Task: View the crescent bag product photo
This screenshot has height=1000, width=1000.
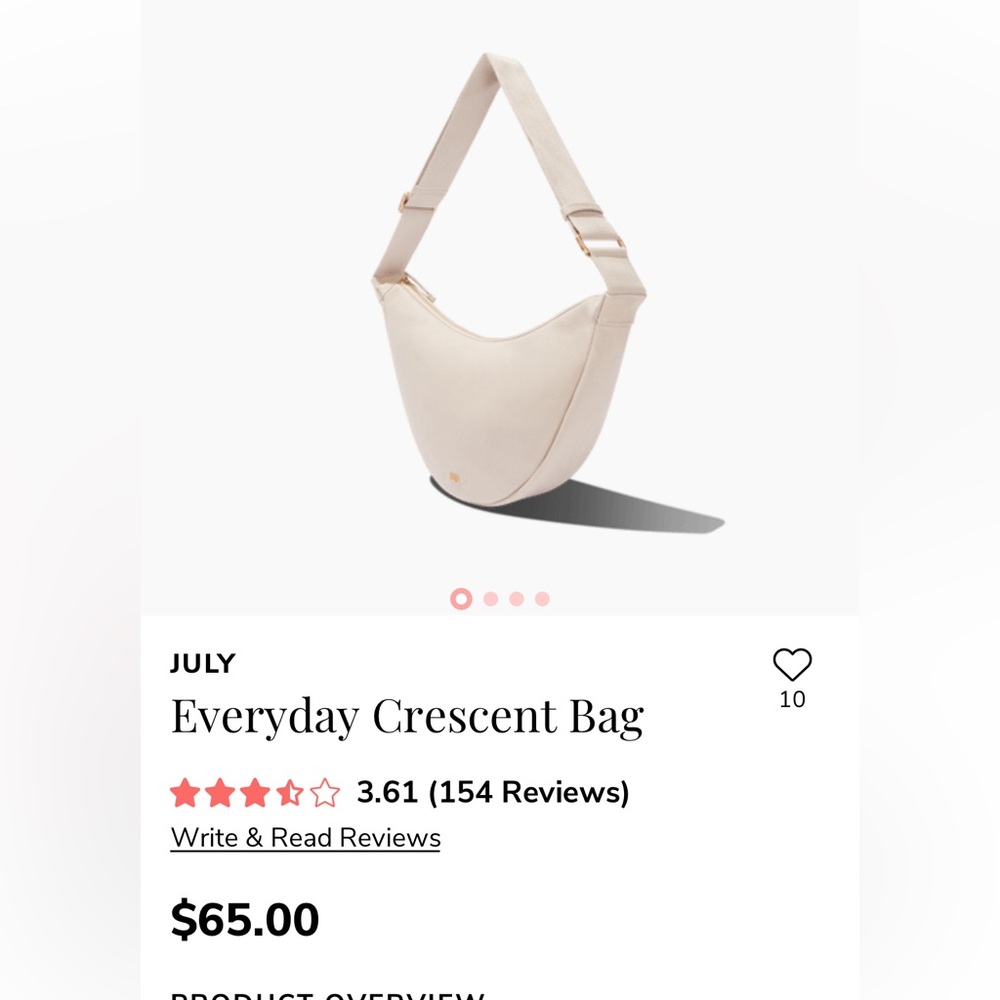Action: 500,300
